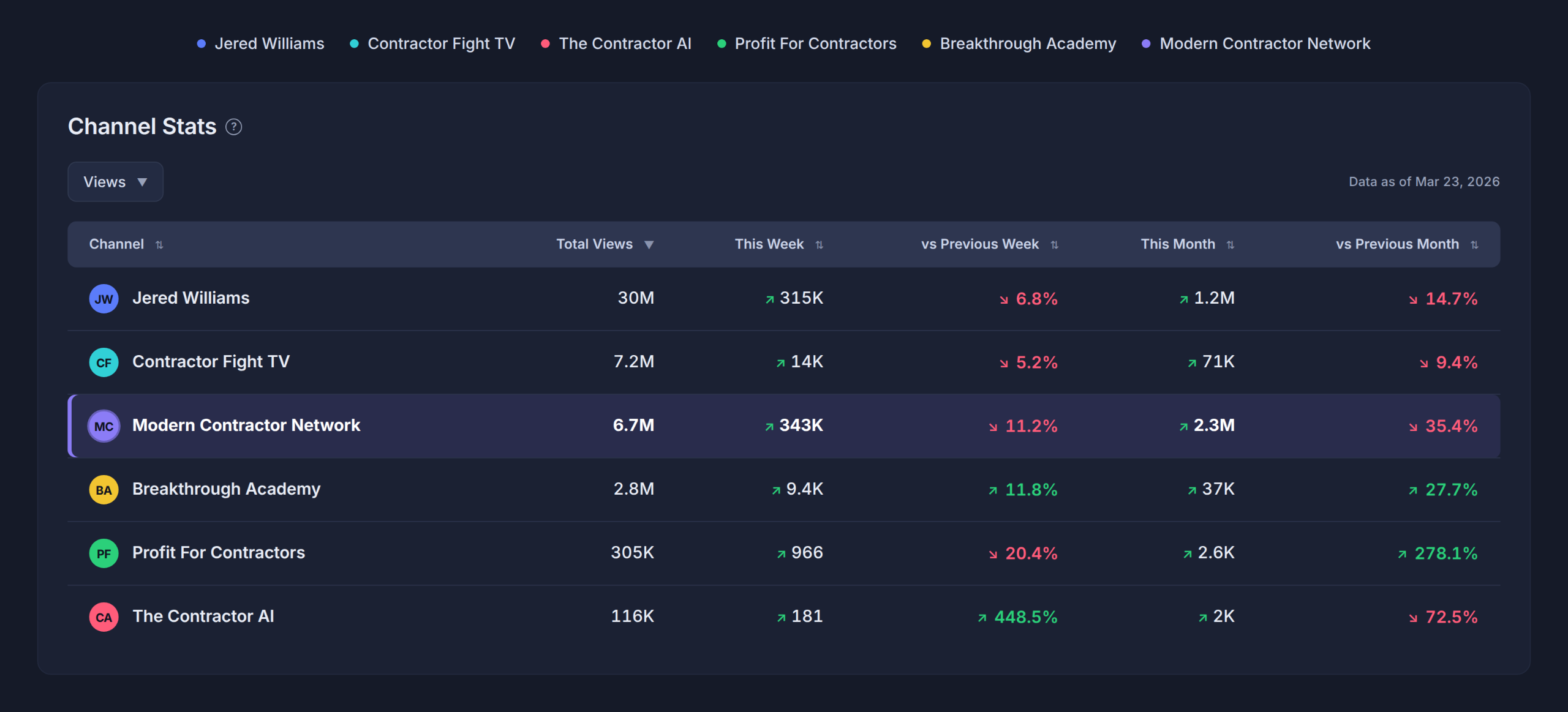
Task: Click the CA avatar for The Contractor AI
Action: 104,617
